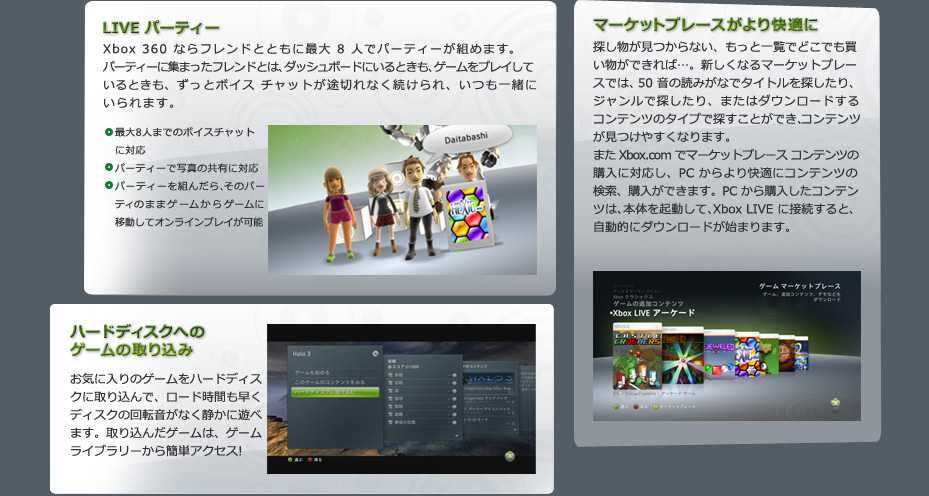Click ライブラリーから簡単アクセス! text
The height and width of the screenshot is (496, 929).
(x=156, y=451)
